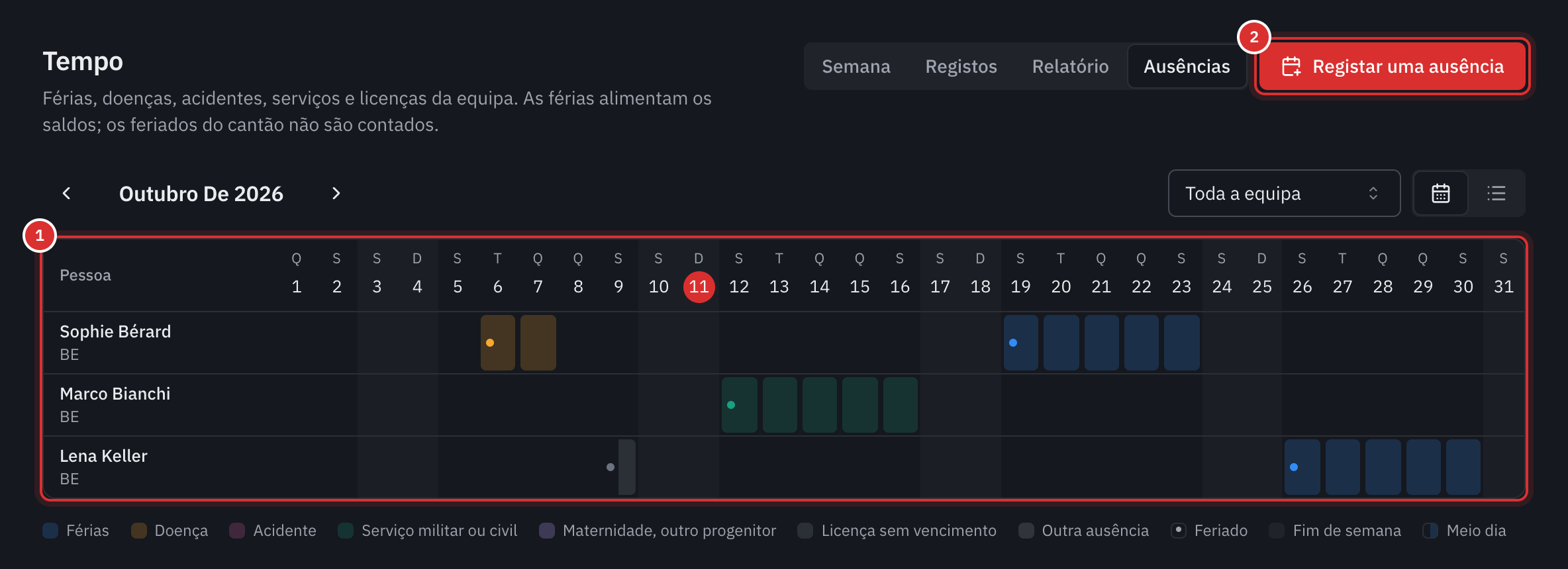The height and width of the screenshot is (569, 1568).
Task: Click the Feriado legend icon
Action: point(1179,531)
